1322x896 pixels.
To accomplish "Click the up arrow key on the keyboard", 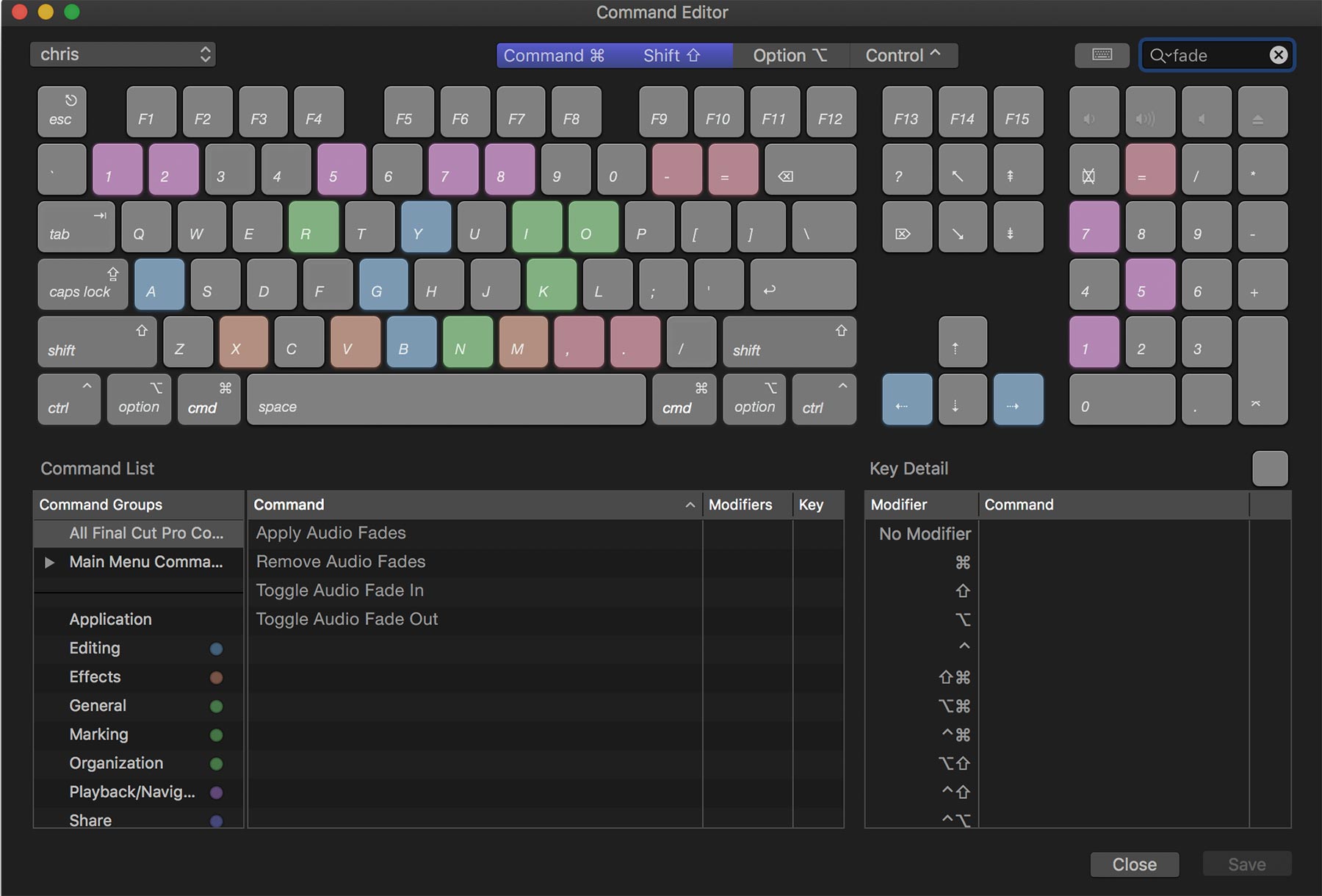I will tap(963, 342).
